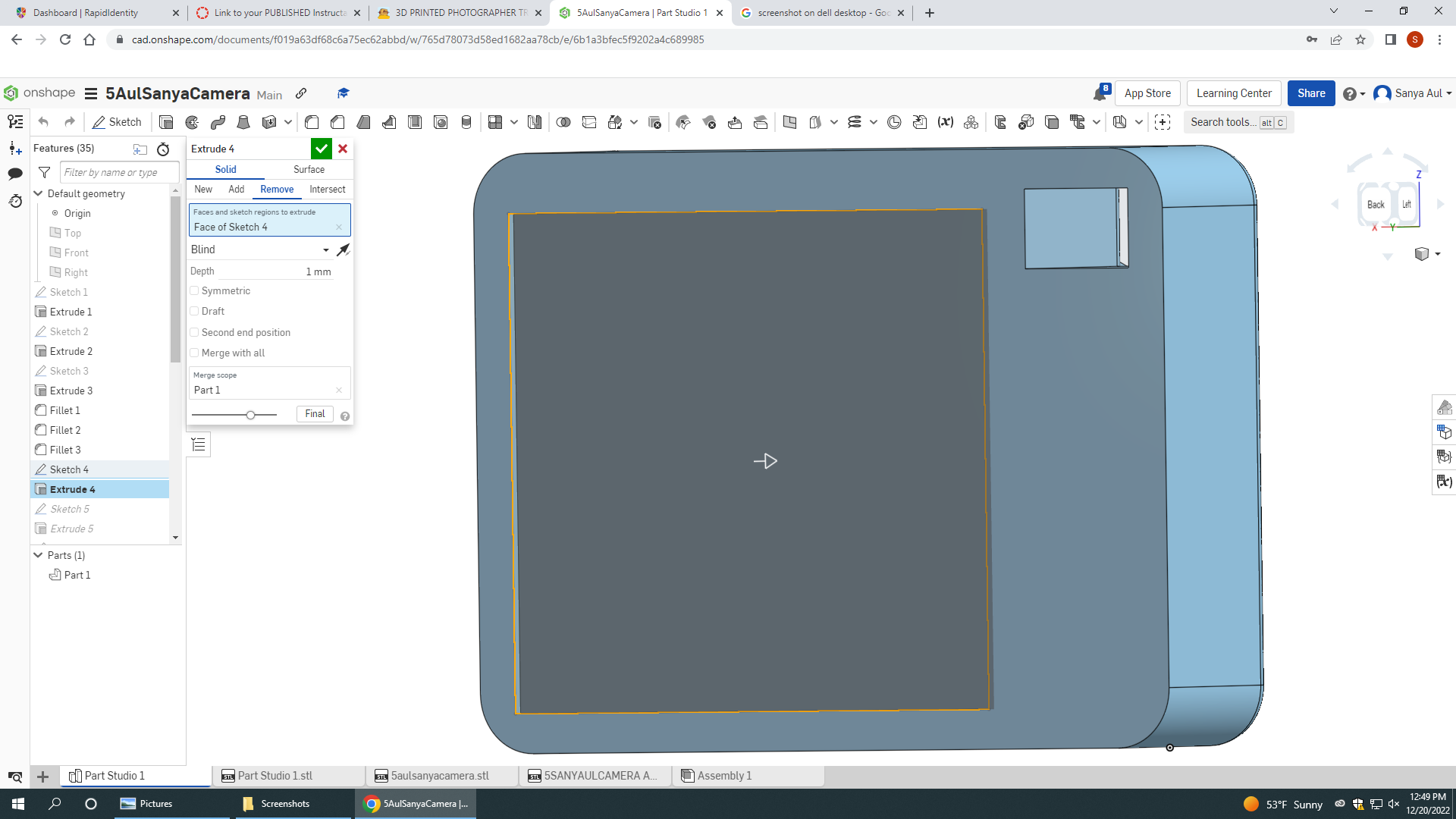
Task: Choose the Add operation option
Action: click(x=237, y=189)
